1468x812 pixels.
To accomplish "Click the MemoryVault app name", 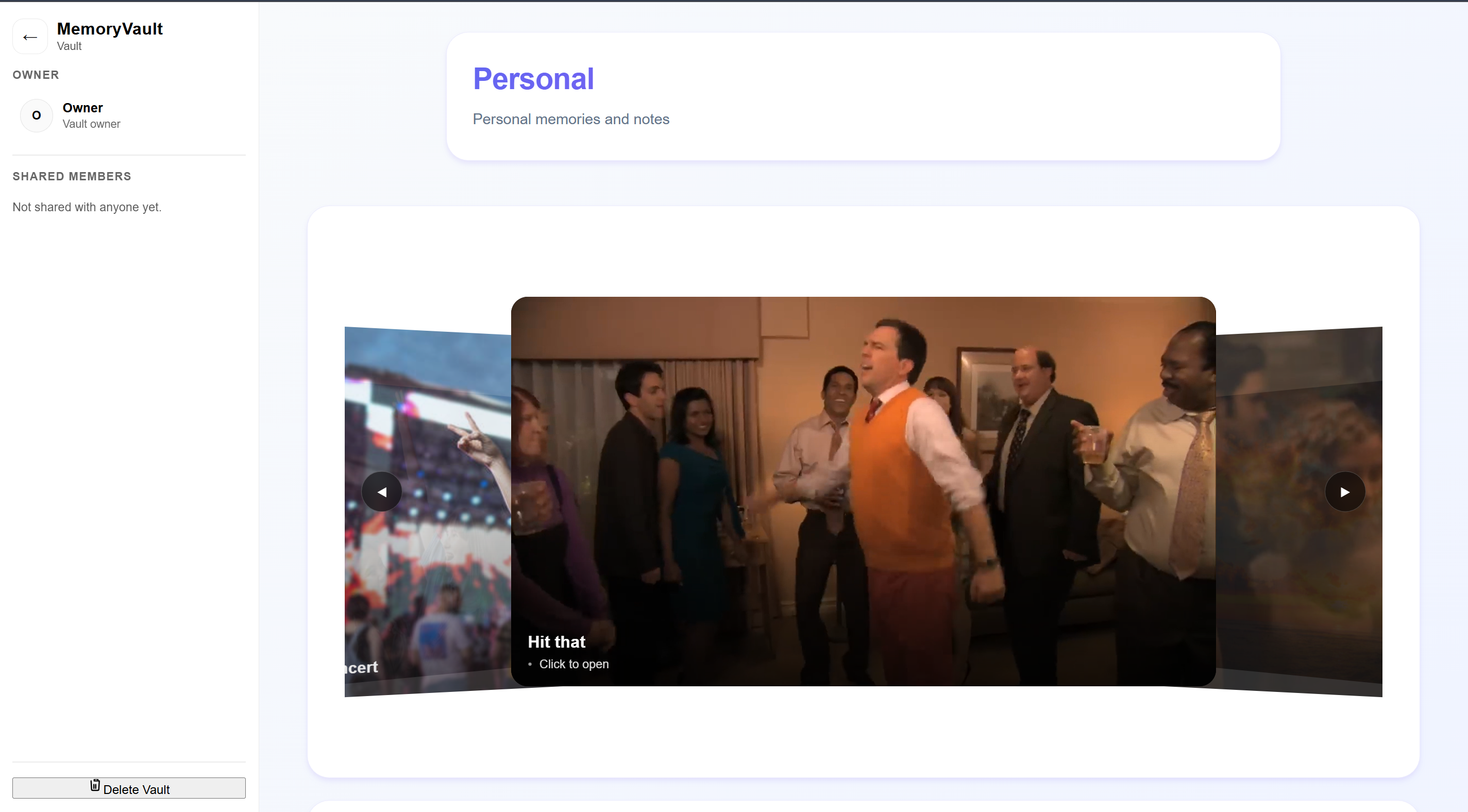I will (110, 28).
